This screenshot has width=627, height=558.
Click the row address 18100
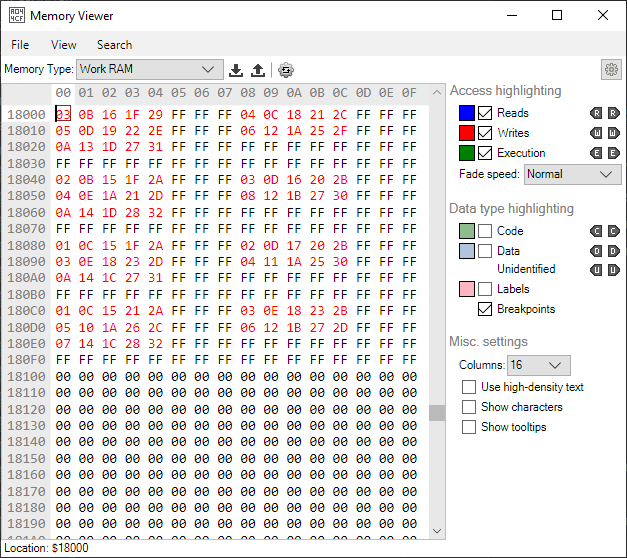pos(26,377)
